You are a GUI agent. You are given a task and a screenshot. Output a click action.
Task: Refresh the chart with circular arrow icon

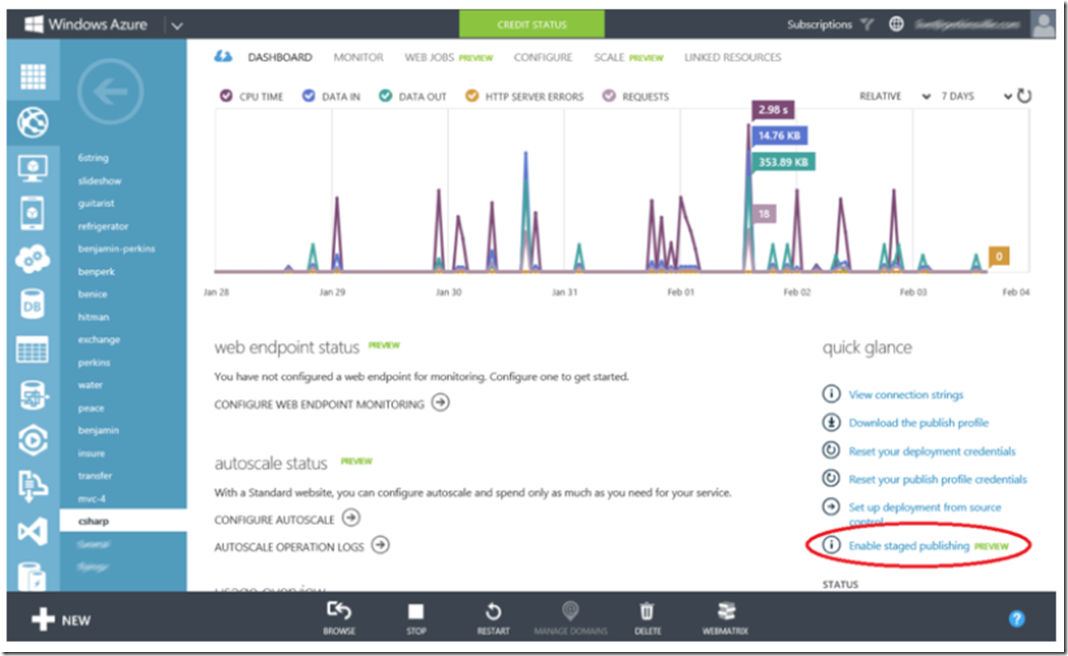point(1024,96)
